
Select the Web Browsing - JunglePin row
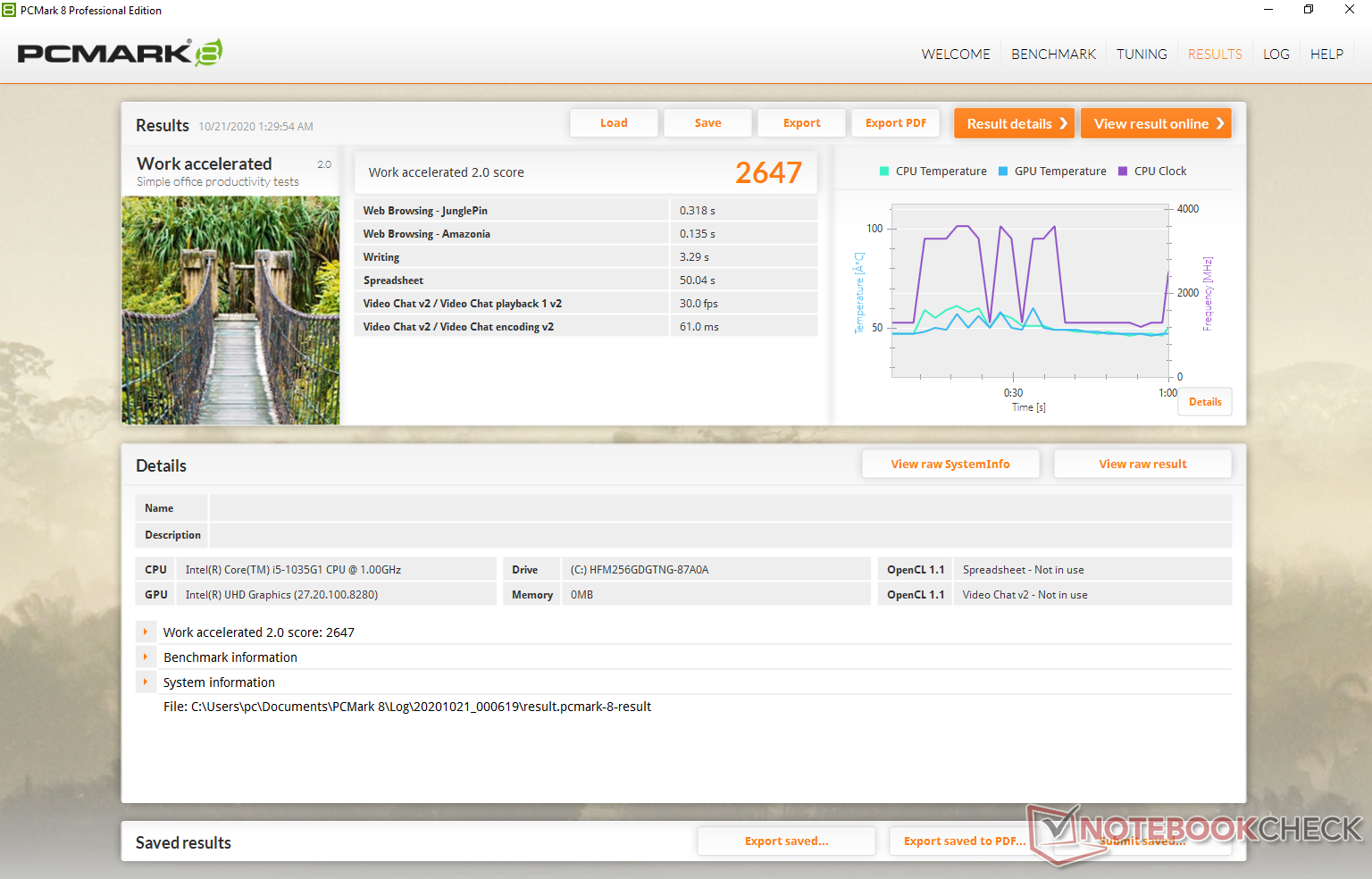tap(586, 210)
